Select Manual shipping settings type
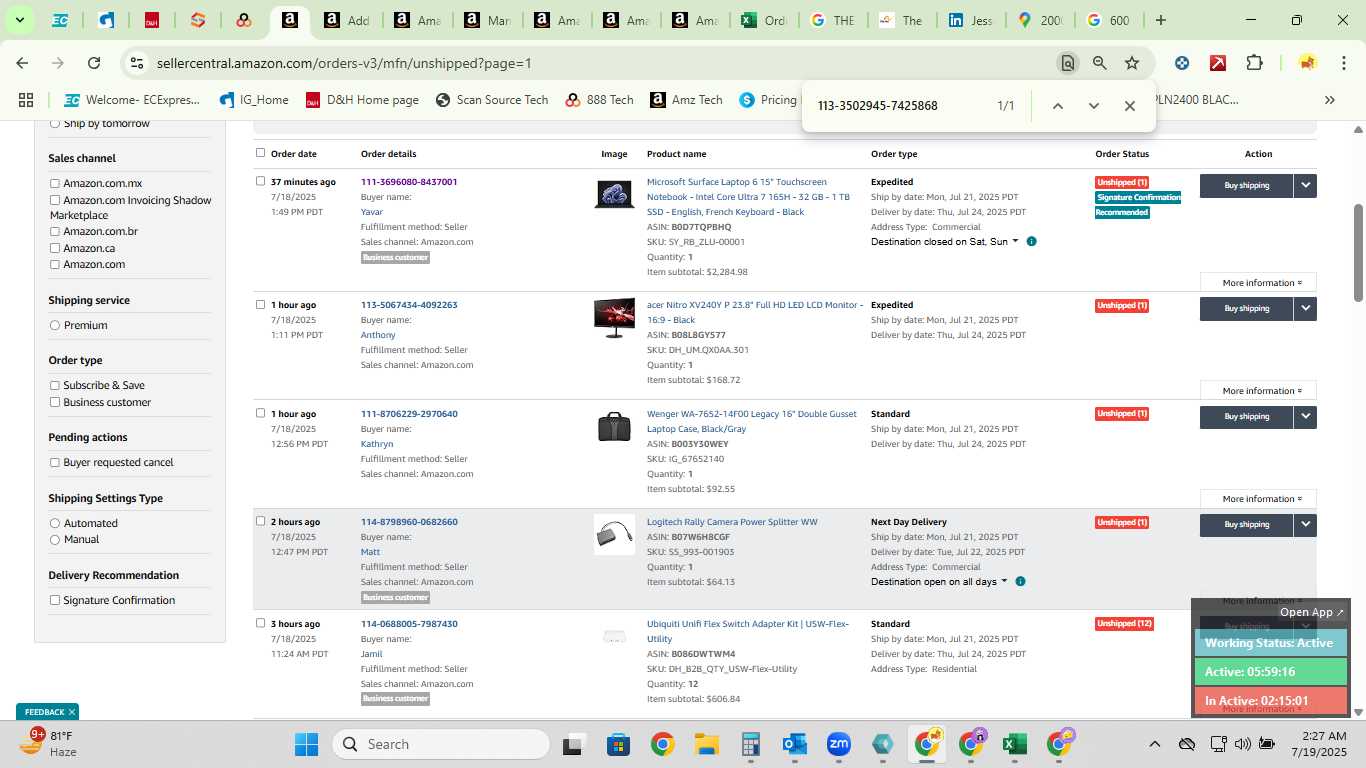The image size is (1366, 768). (x=55, y=540)
